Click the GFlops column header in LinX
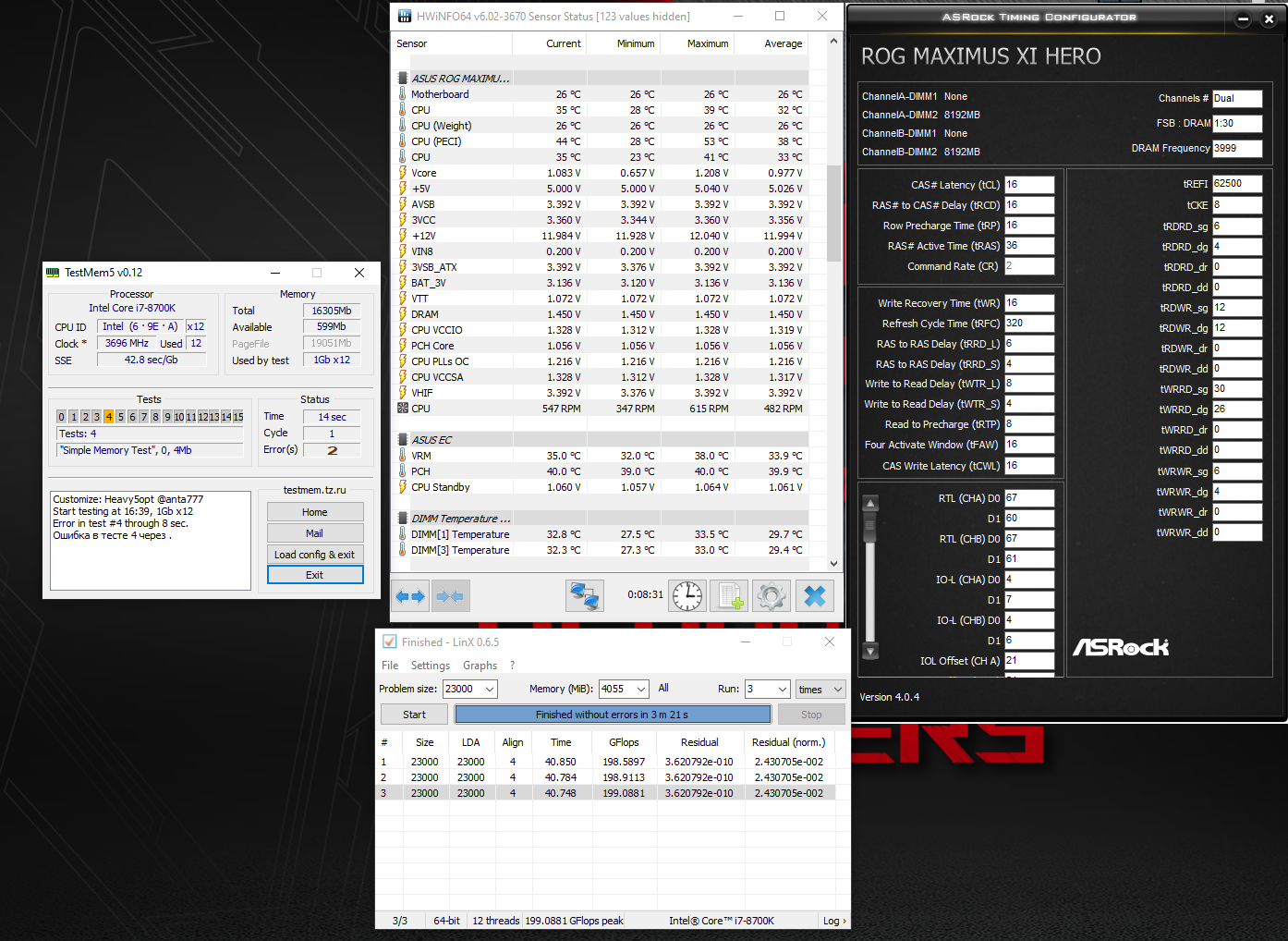Image resolution: width=1288 pixels, height=941 pixels. pyautogui.click(x=624, y=742)
